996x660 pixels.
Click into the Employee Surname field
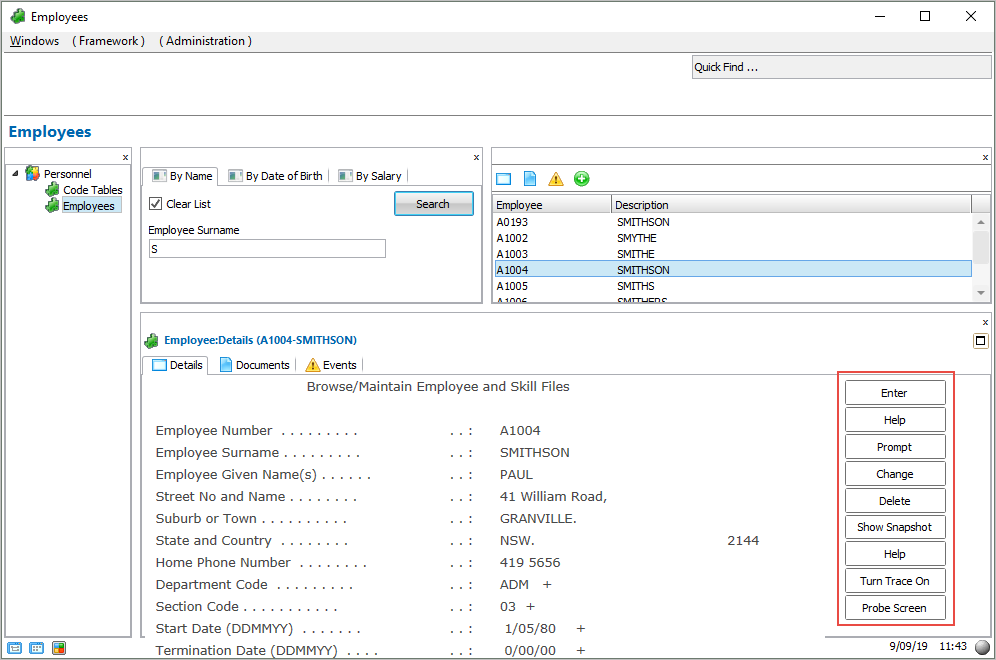click(x=266, y=249)
